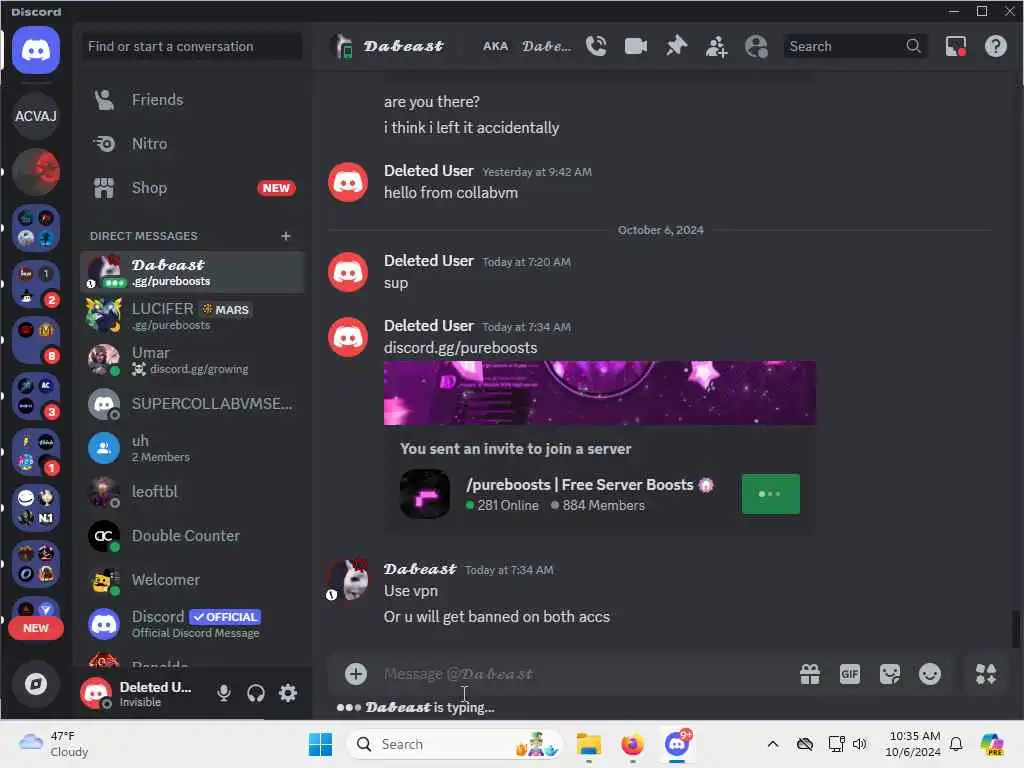Click the Discord taskbar icon
The image size is (1024, 768).
click(x=677, y=744)
